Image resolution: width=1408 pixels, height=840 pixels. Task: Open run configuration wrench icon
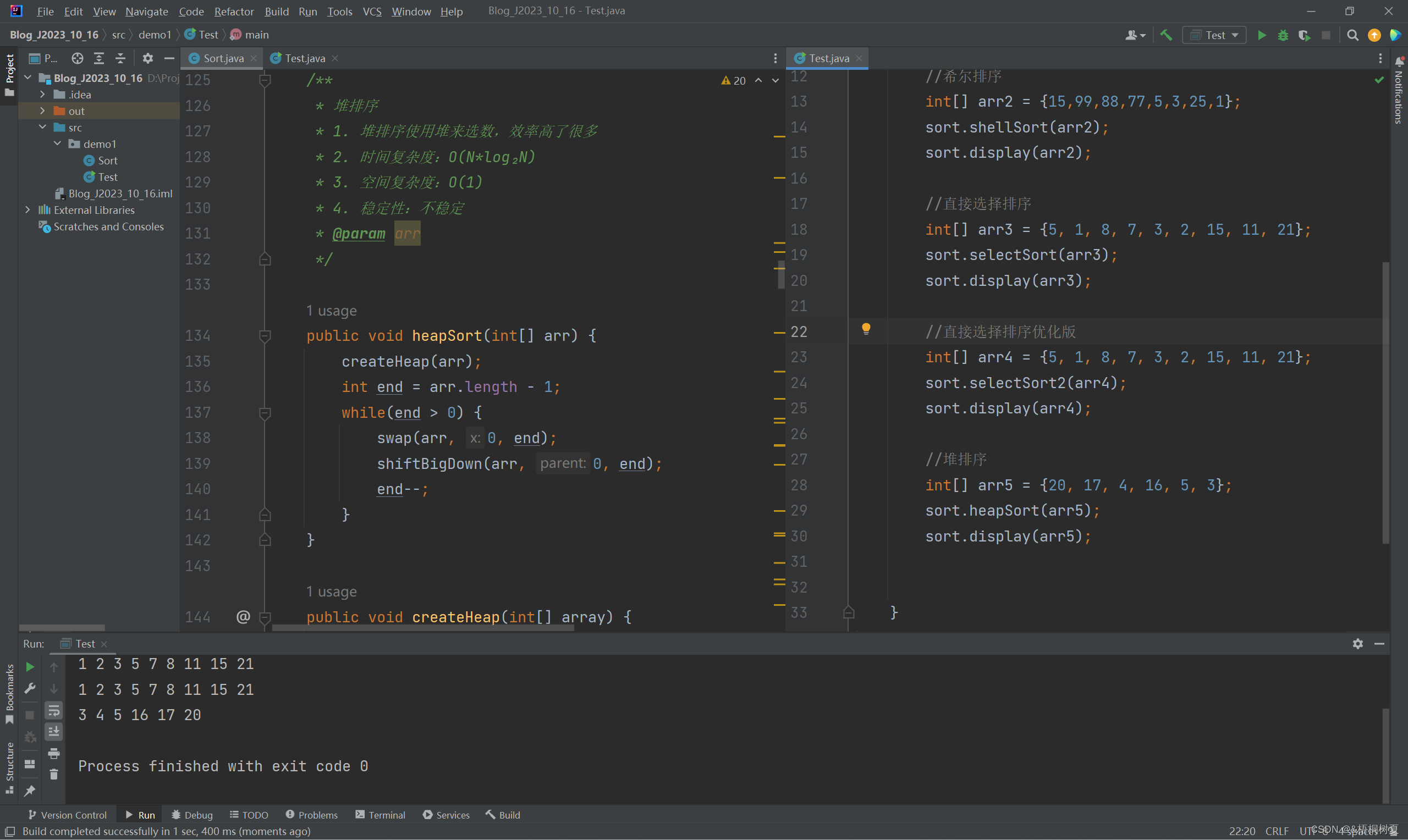(x=30, y=688)
